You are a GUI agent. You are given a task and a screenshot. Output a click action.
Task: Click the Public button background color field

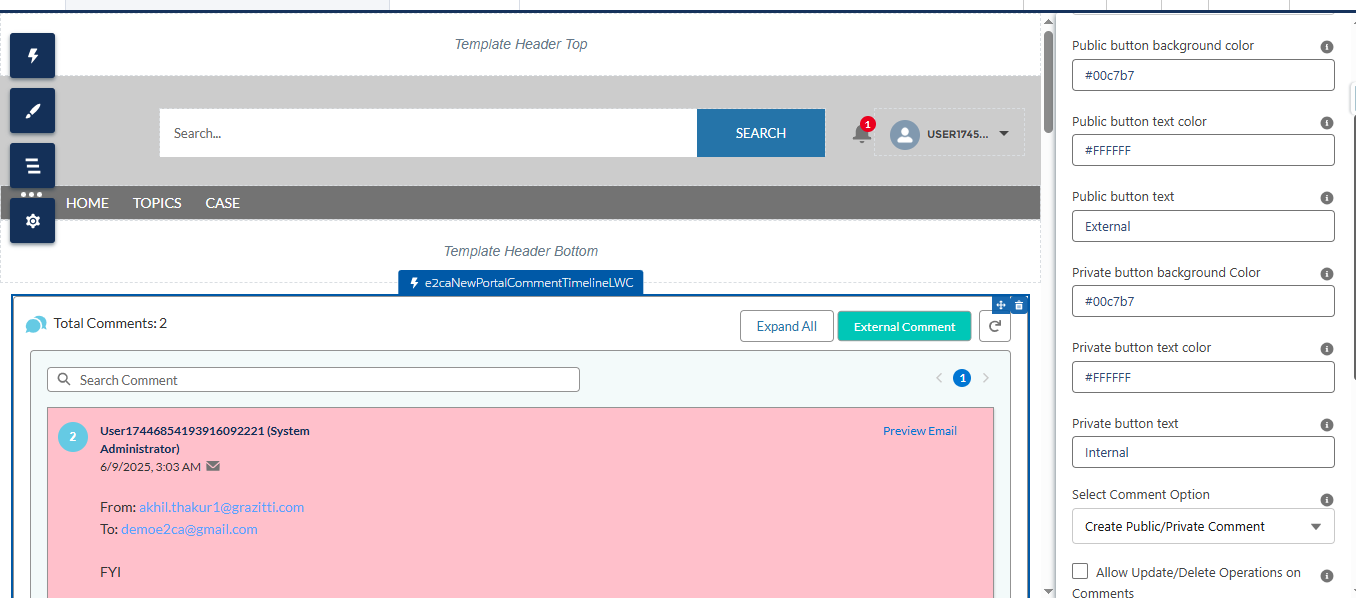tap(1202, 75)
